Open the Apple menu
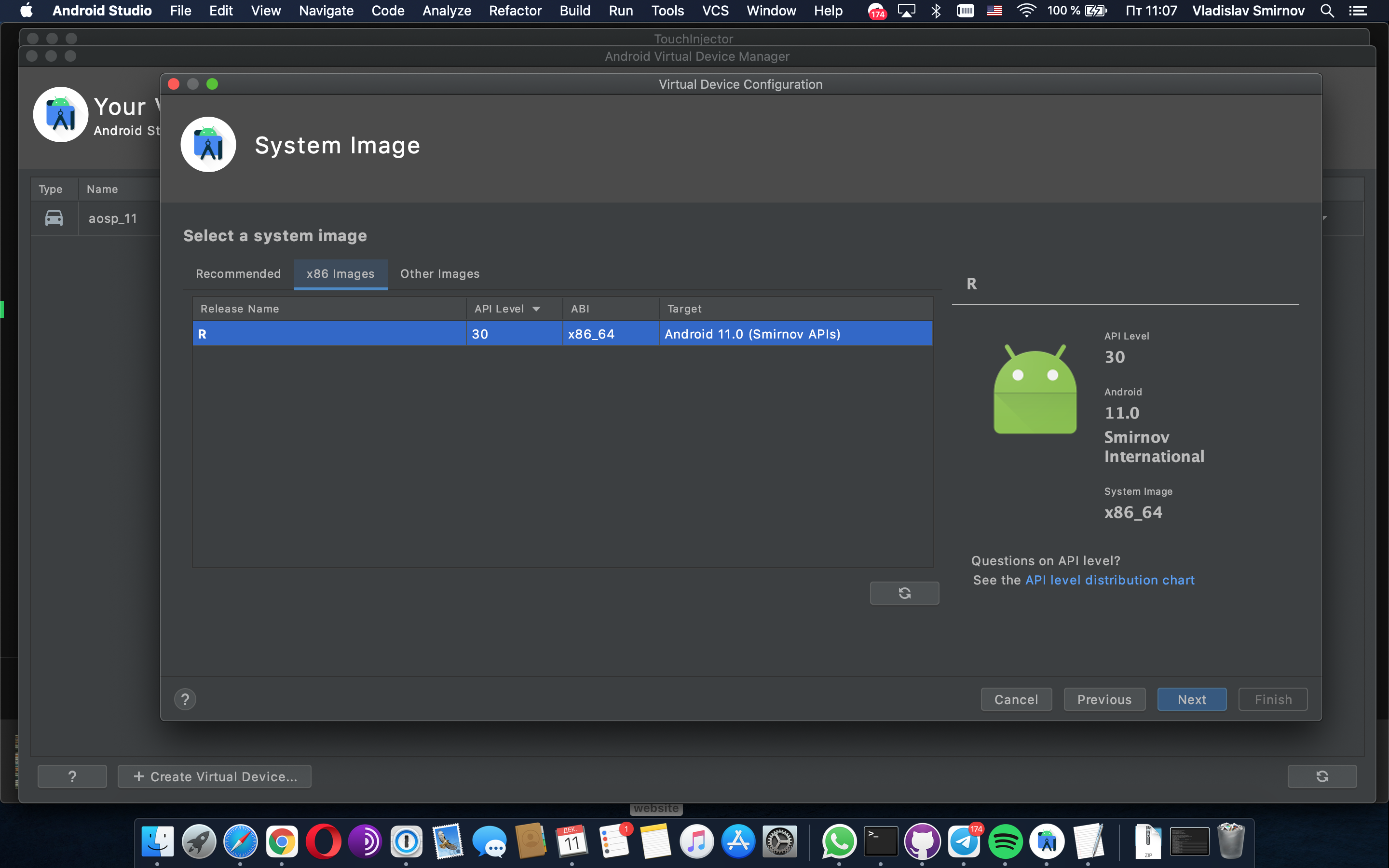This screenshot has height=868, width=1389. click(x=27, y=10)
